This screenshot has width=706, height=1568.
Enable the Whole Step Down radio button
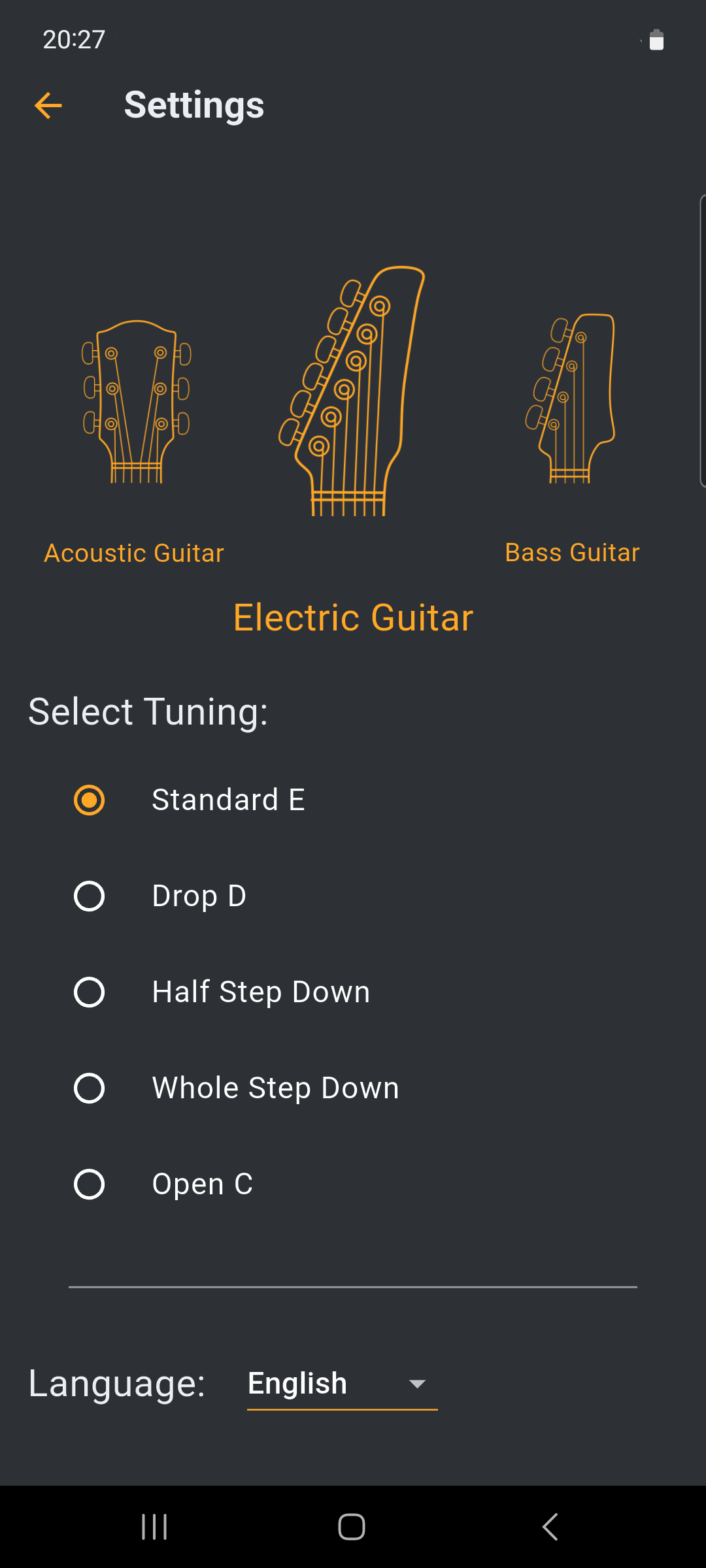(x=90, y=1088)
